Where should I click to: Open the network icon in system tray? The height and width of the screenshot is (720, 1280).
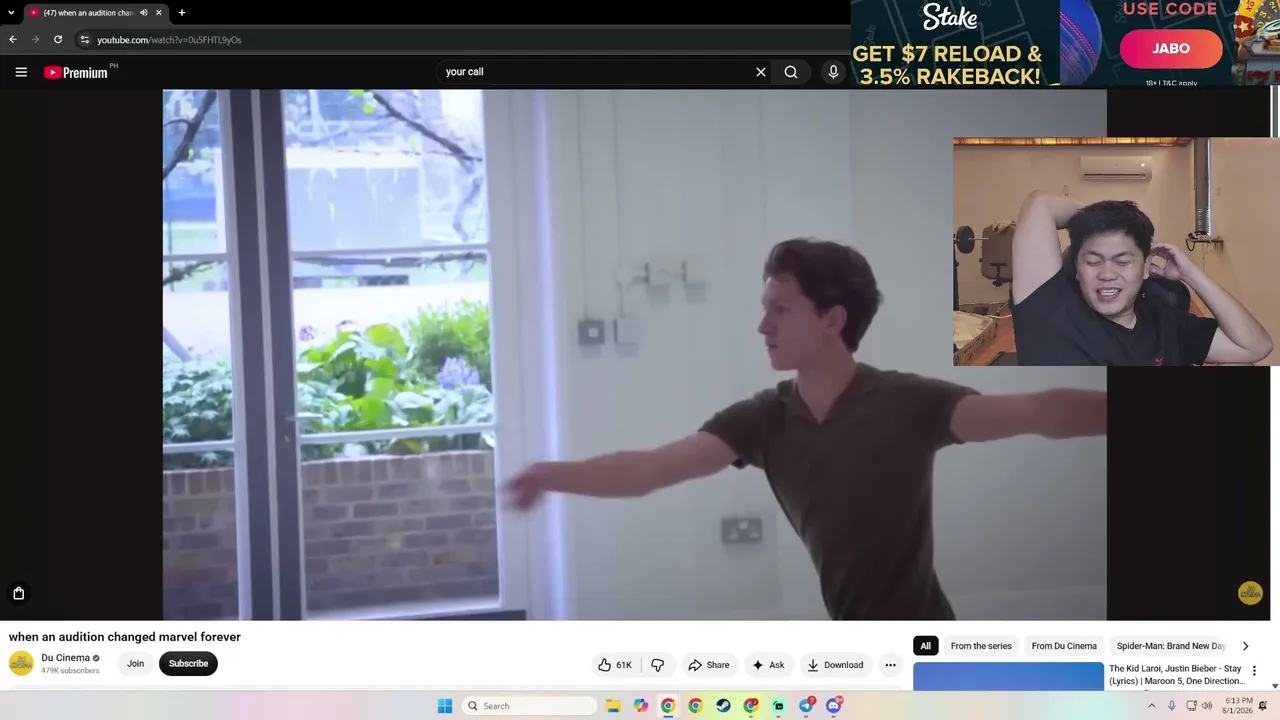(1191, 706)
